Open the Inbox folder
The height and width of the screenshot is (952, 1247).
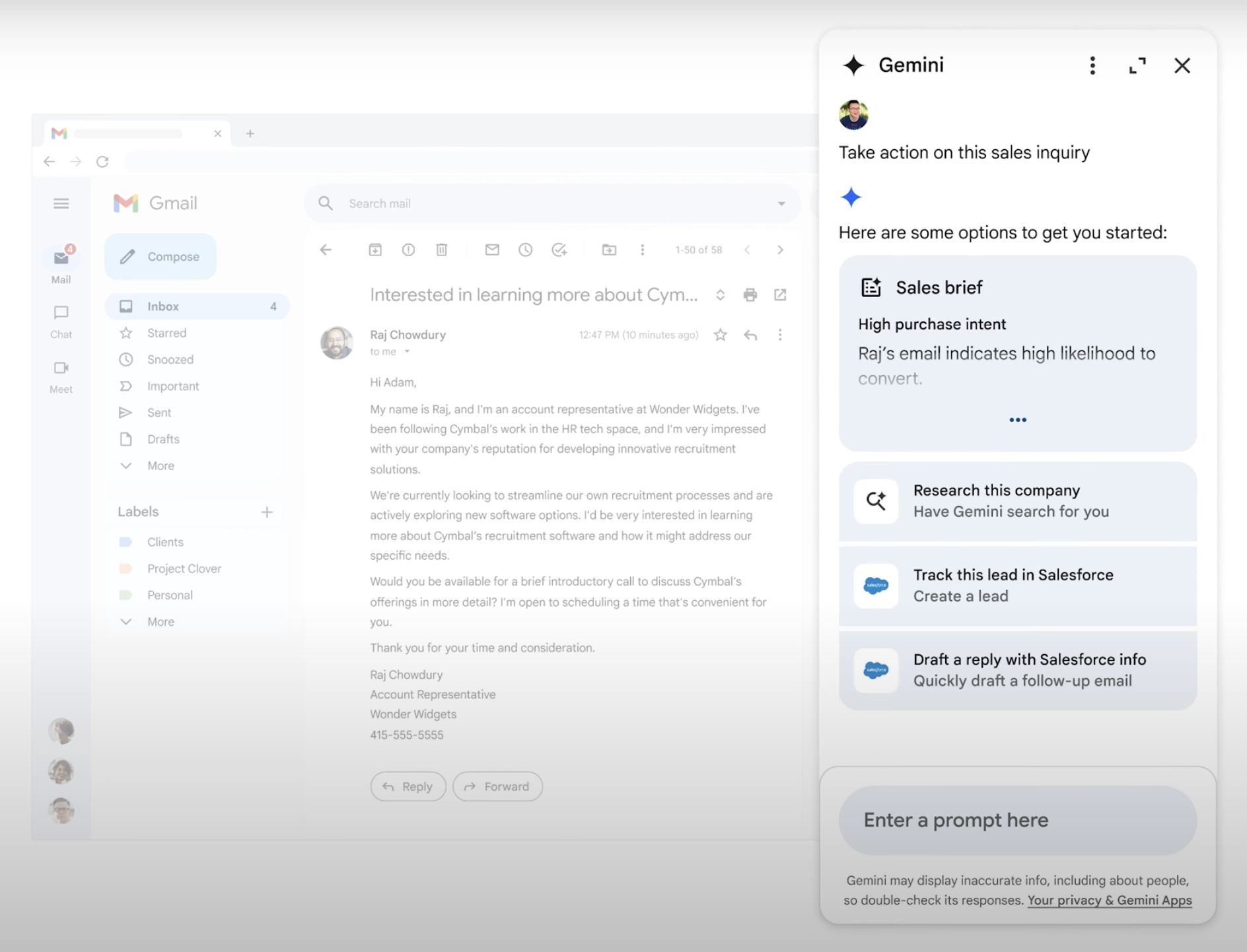163,306
